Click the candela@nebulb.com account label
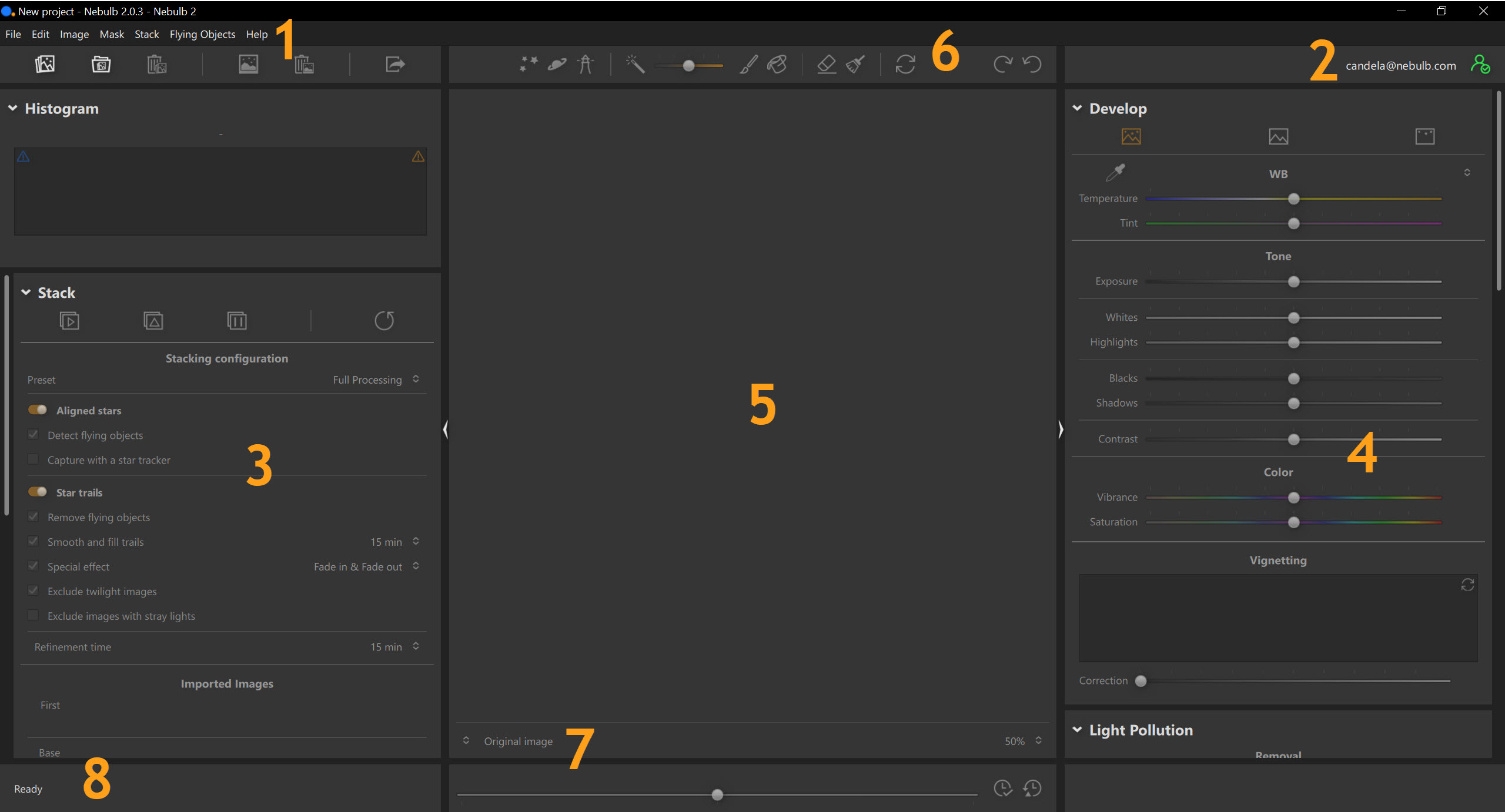 (1400, 65)
